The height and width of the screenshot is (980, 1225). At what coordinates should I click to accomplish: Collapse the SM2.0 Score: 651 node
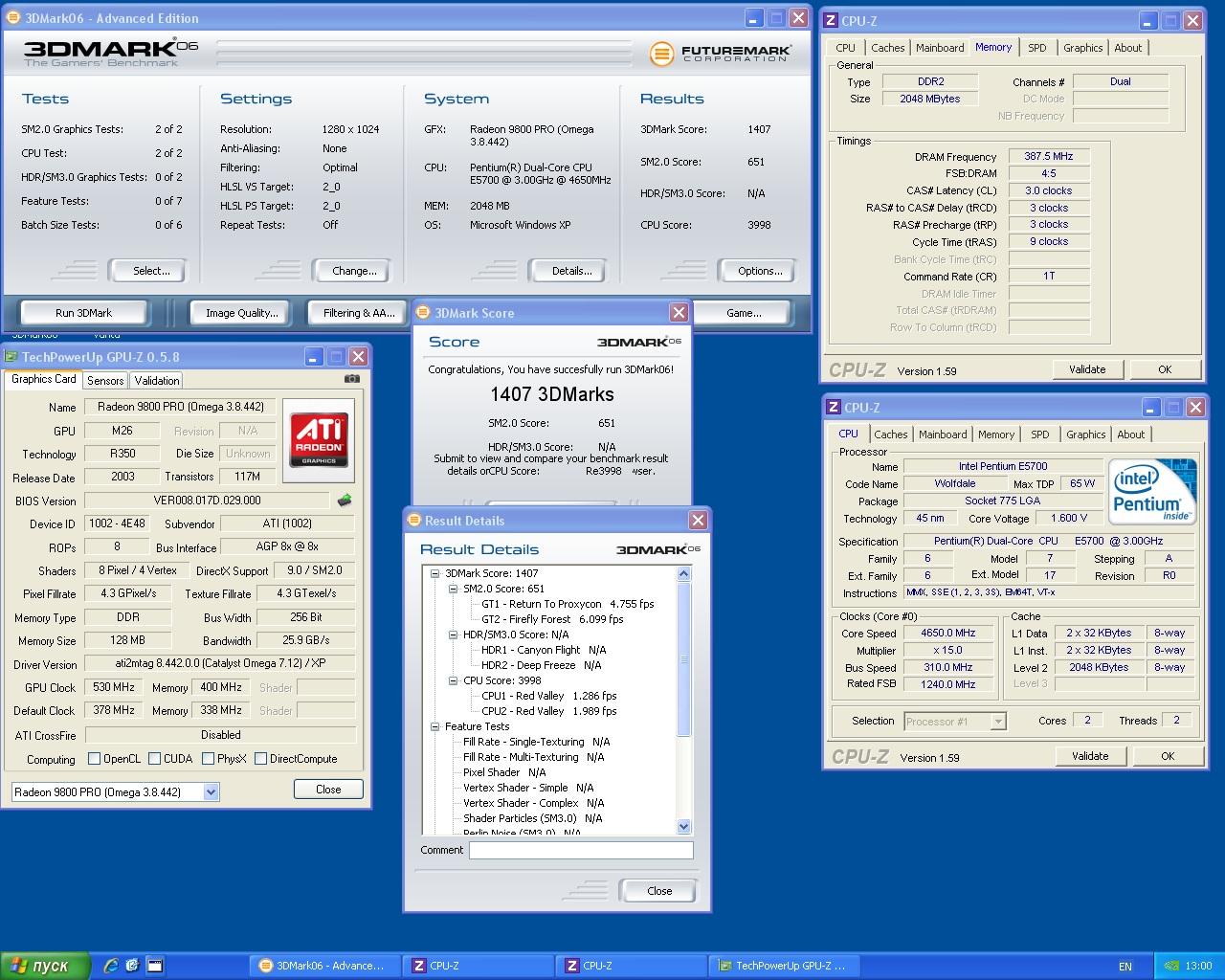pos(453,589)
